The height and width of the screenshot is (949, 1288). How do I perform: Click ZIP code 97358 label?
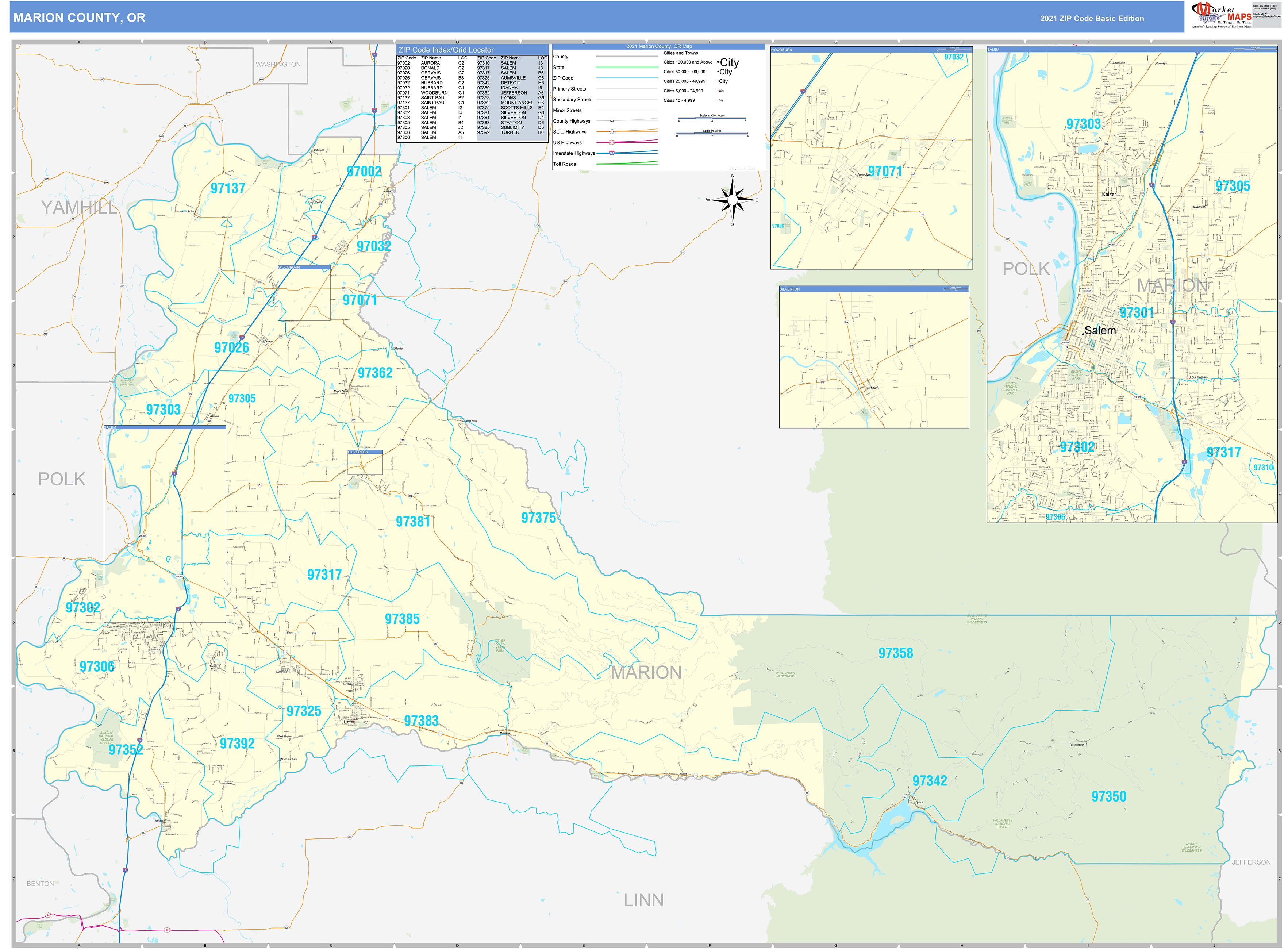click(x=895, y=653)
